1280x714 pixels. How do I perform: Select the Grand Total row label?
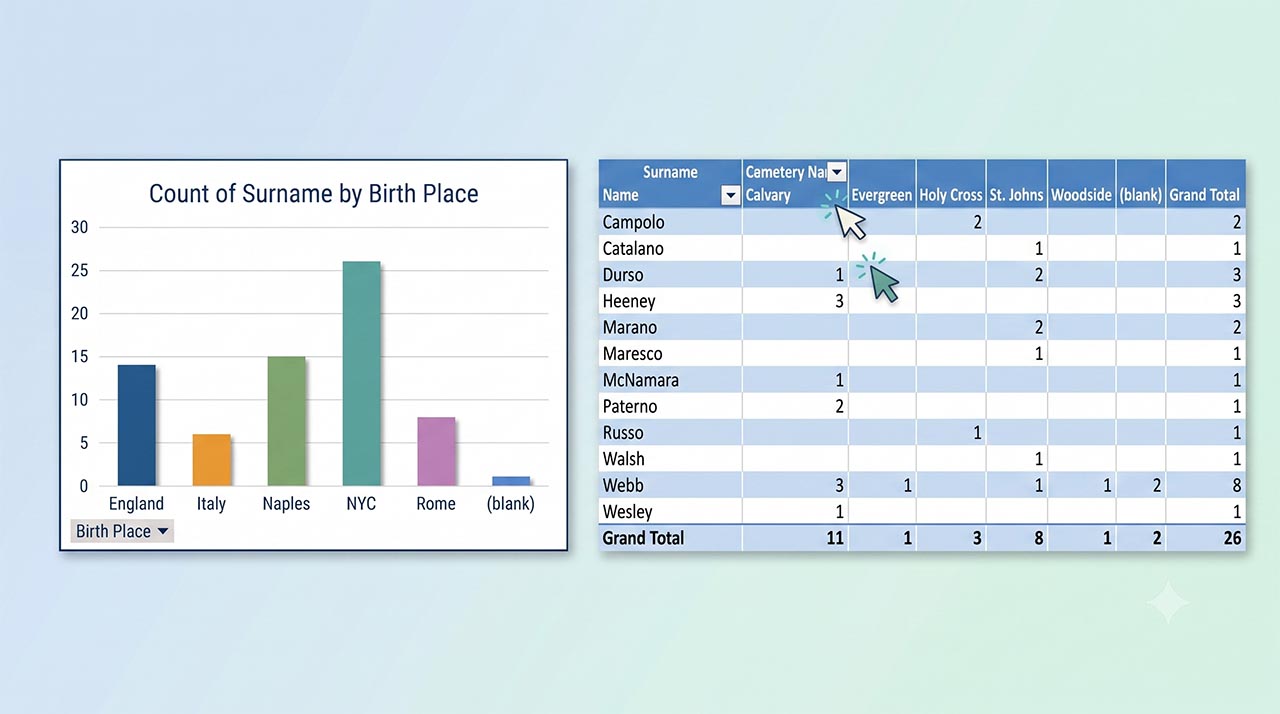coord(643,538)
